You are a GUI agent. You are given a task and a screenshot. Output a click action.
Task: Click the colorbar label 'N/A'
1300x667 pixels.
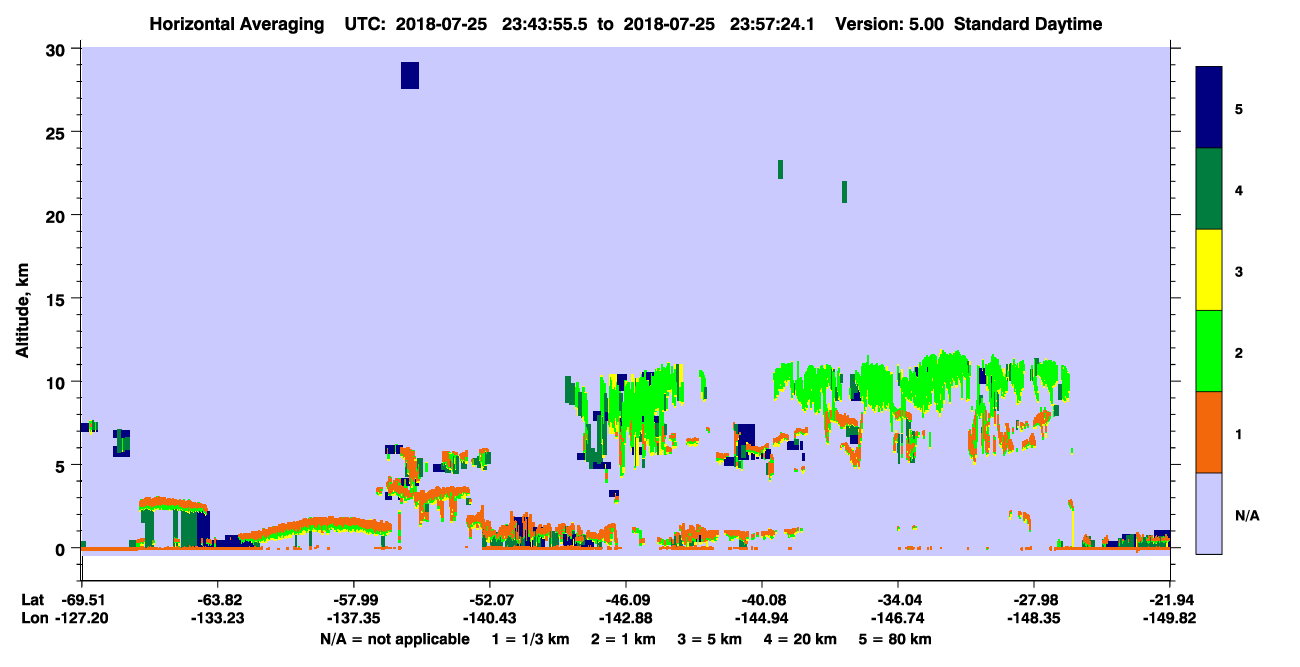point(1246,516)
